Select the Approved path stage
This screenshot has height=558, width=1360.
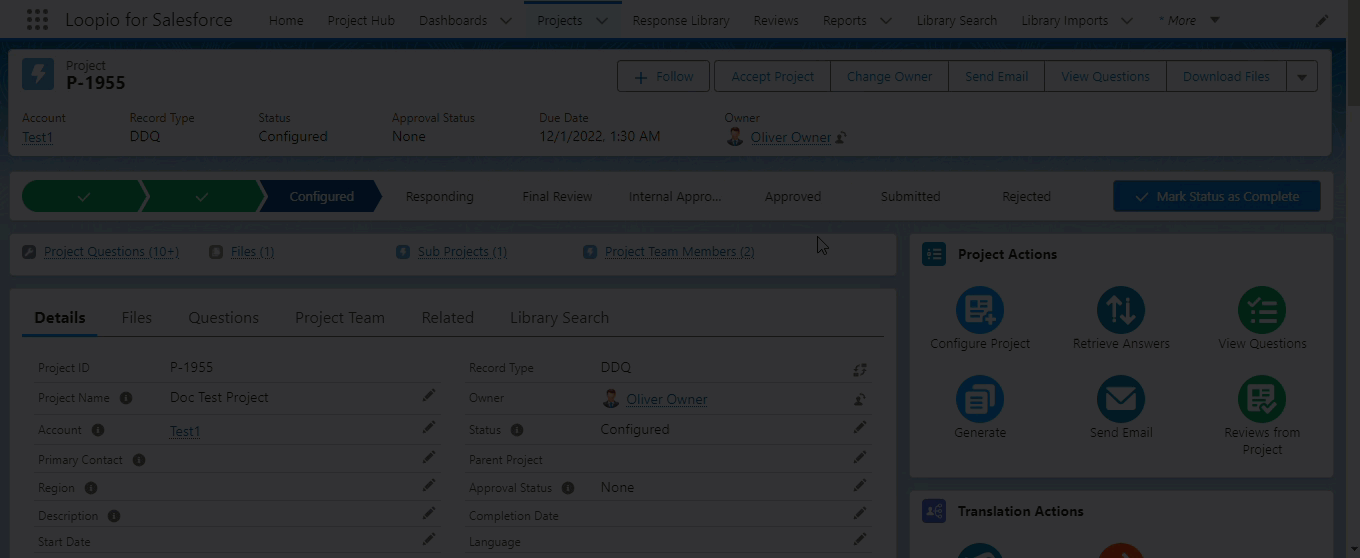click(x=793, y=196)
